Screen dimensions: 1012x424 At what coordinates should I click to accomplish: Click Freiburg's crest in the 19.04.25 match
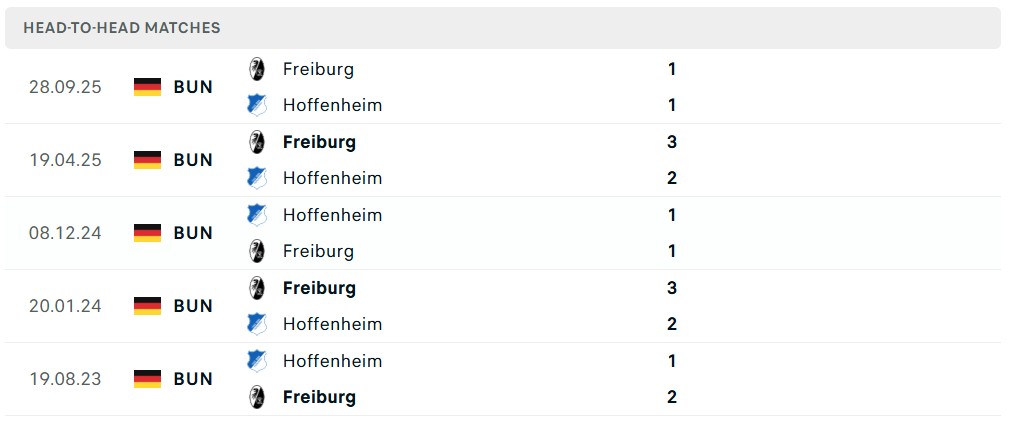257,142
